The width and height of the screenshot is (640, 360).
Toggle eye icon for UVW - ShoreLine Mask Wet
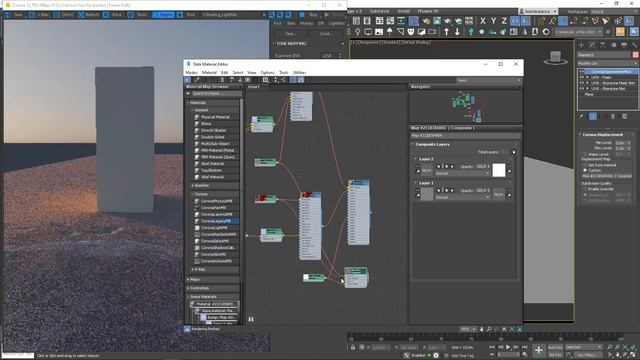(582, 83)
